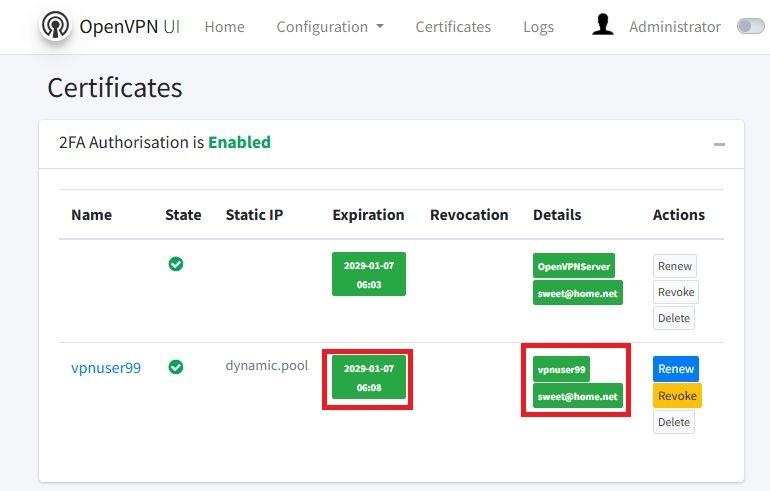Click the Administrator account name
This screenshot has height=491, width=770.
tap(675, 27)
